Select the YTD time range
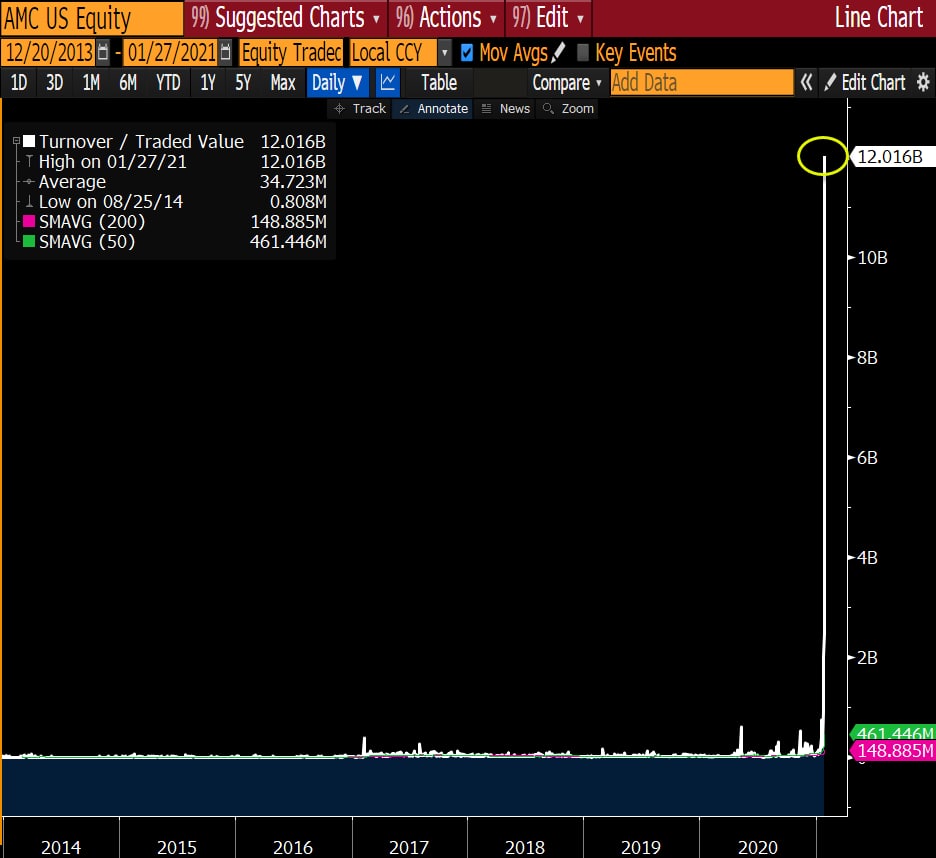 [168, 82]
